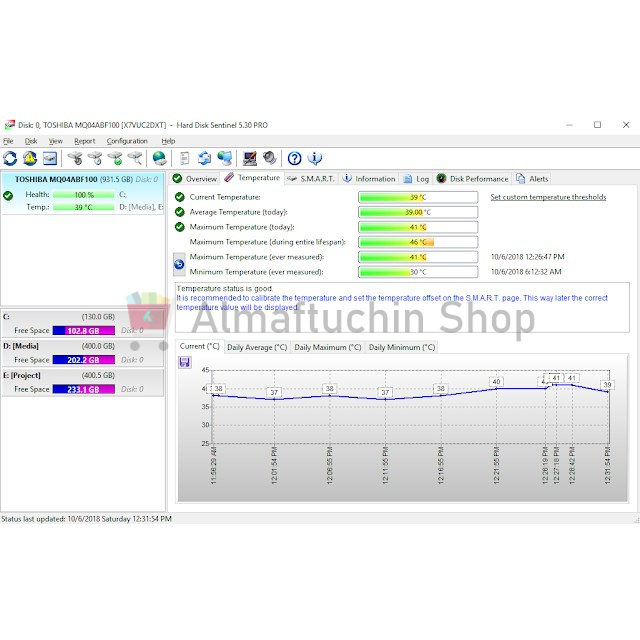This screenshot has height=640, width=640.
Task: Click the globe icon in the toolbar
Action: (x=159, y=158)
